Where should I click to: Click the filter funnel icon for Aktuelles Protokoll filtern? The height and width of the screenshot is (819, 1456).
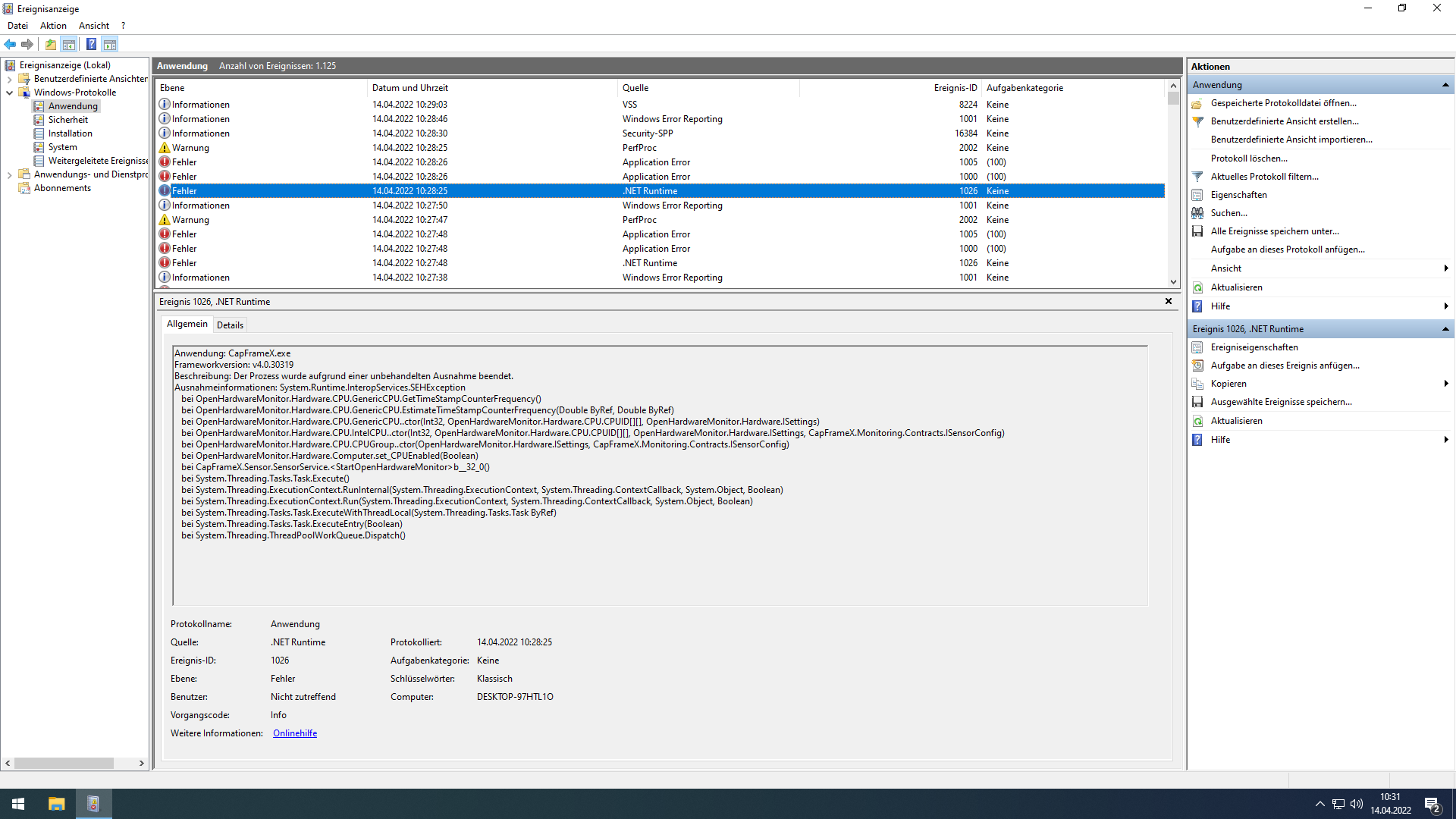(x=1197, y=177)
